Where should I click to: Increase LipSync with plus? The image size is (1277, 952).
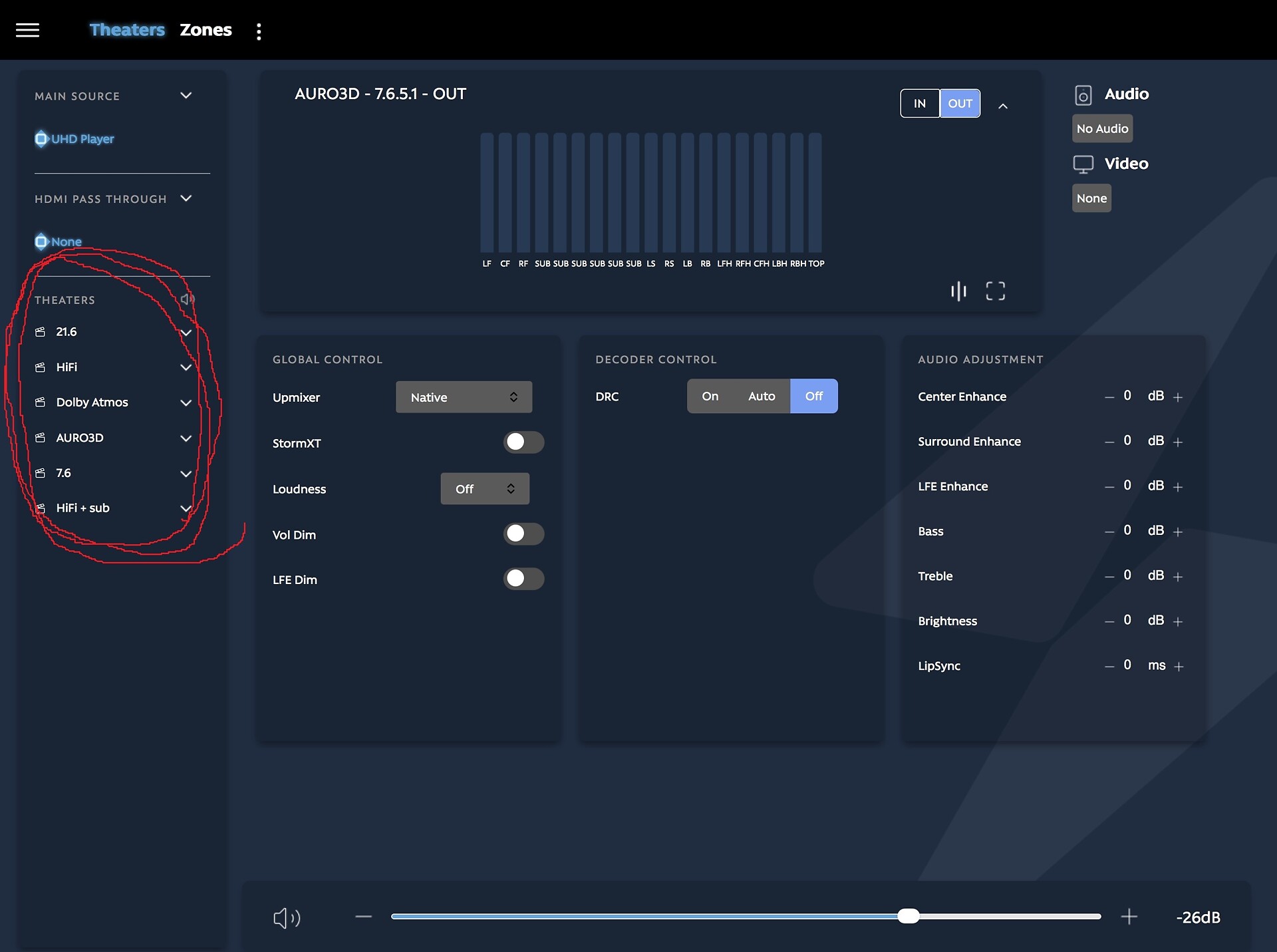coord(1179,667)
